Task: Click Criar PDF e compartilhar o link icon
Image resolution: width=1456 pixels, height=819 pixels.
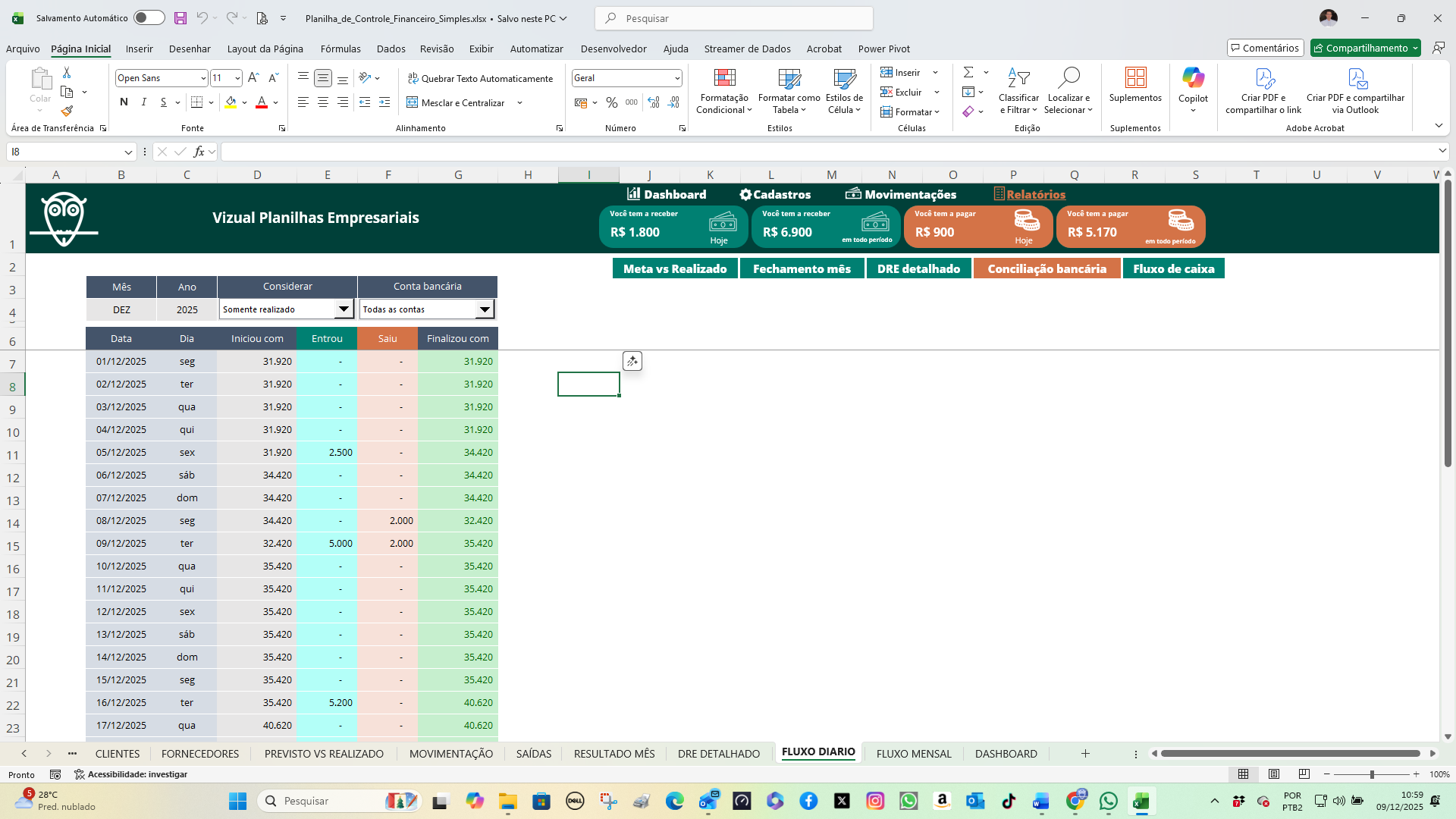Action: [1264, 77]
